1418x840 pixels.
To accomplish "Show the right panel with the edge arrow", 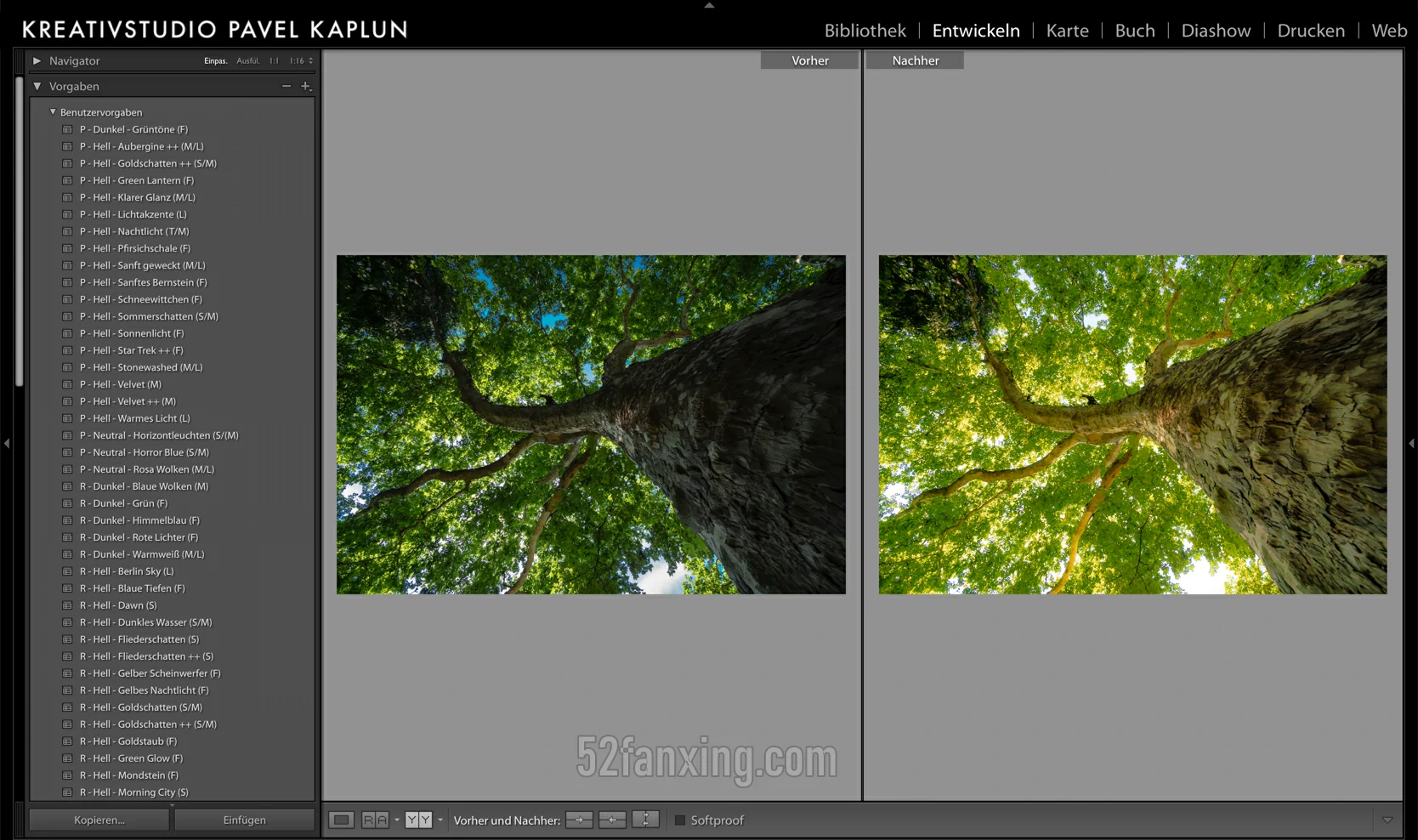I will pyautogui.click(x=1411, y=443).
